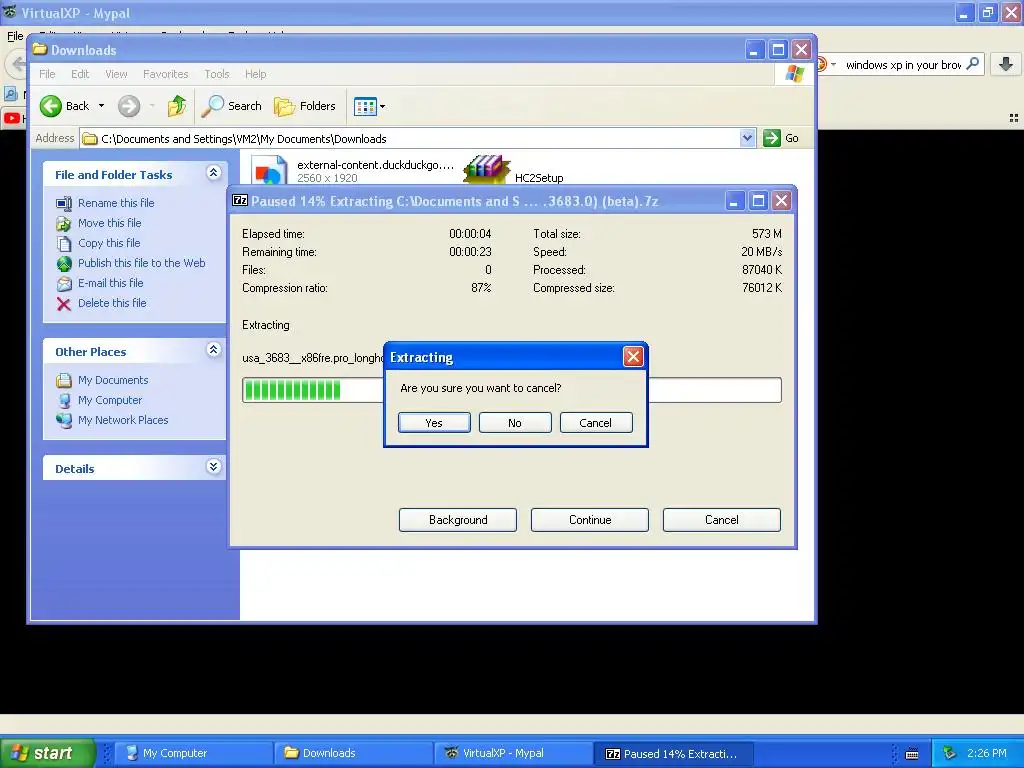Expand the Details panel

point(214,466)
